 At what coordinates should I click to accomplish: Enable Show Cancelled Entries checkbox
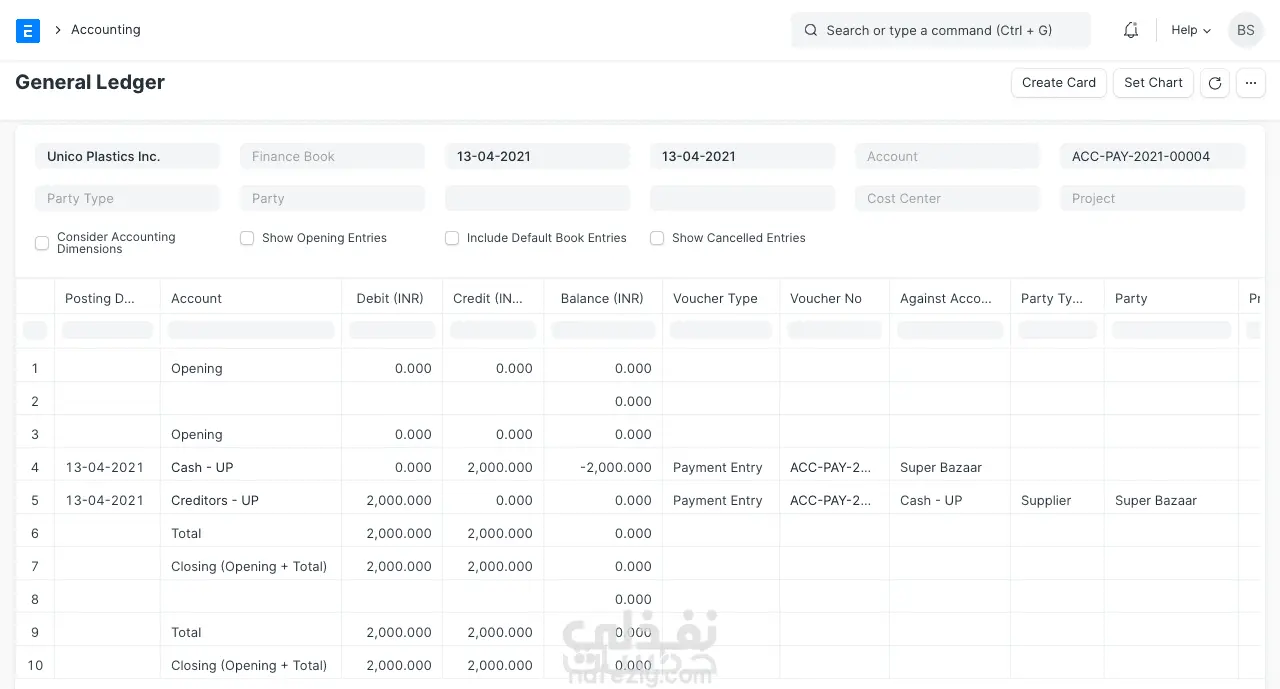click(x=657, y=238)
